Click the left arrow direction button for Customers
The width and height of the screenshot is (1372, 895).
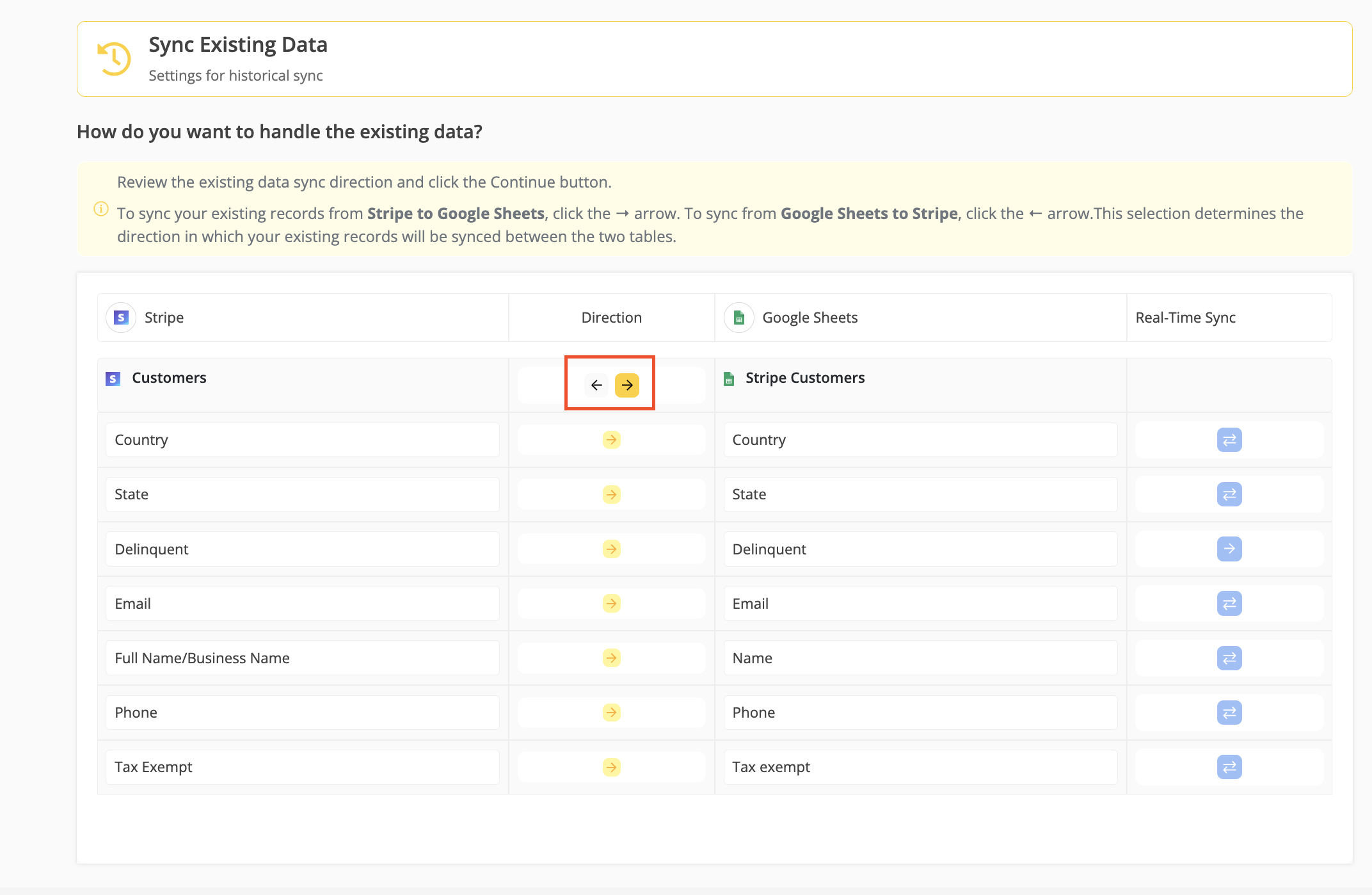pyautogui.click(x=596, y=385)
